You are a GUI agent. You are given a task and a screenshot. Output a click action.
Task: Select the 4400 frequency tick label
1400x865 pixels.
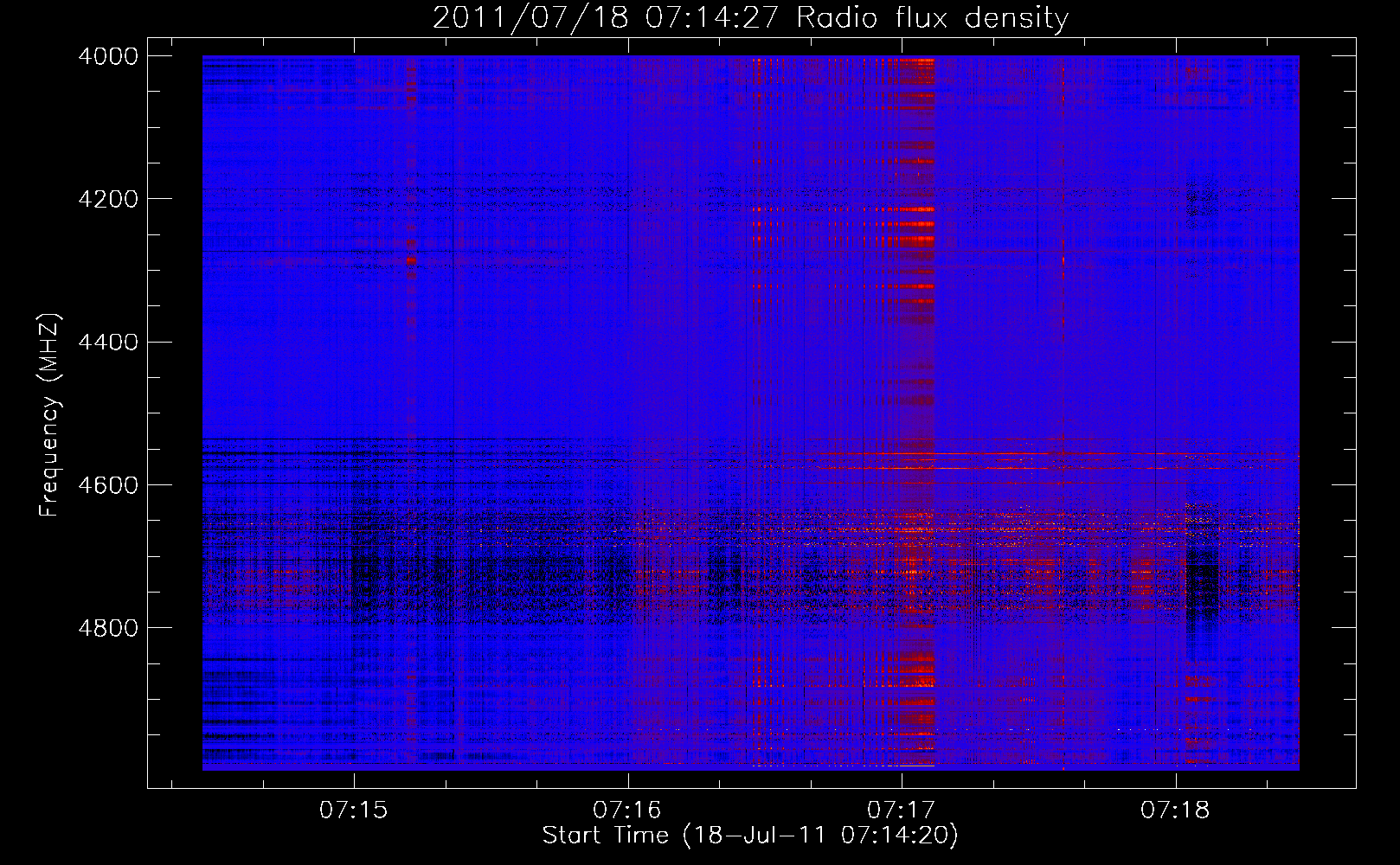click(x=108, y=343)
